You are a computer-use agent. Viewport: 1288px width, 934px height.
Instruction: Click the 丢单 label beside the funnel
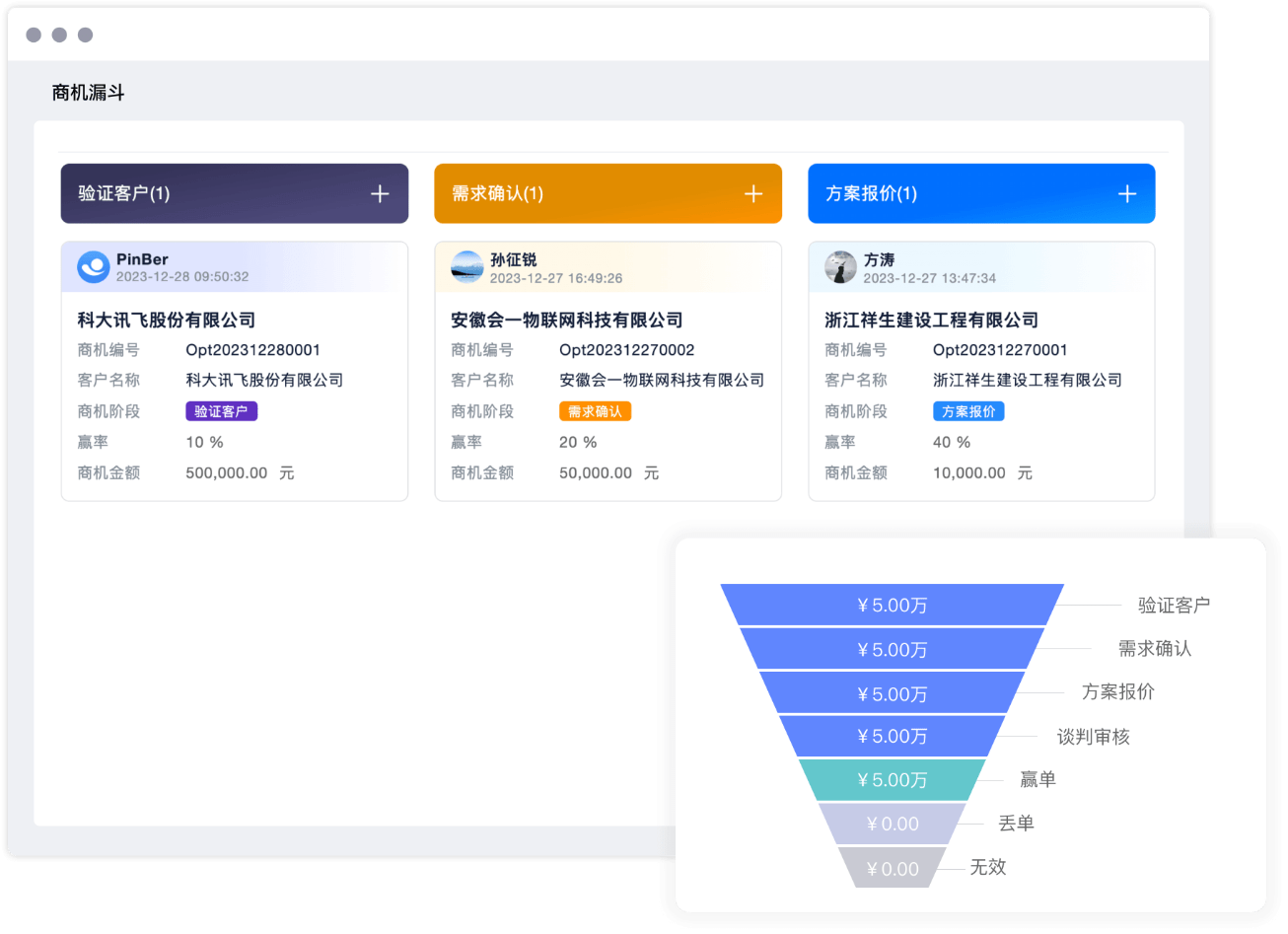[x=1016, y=823]
